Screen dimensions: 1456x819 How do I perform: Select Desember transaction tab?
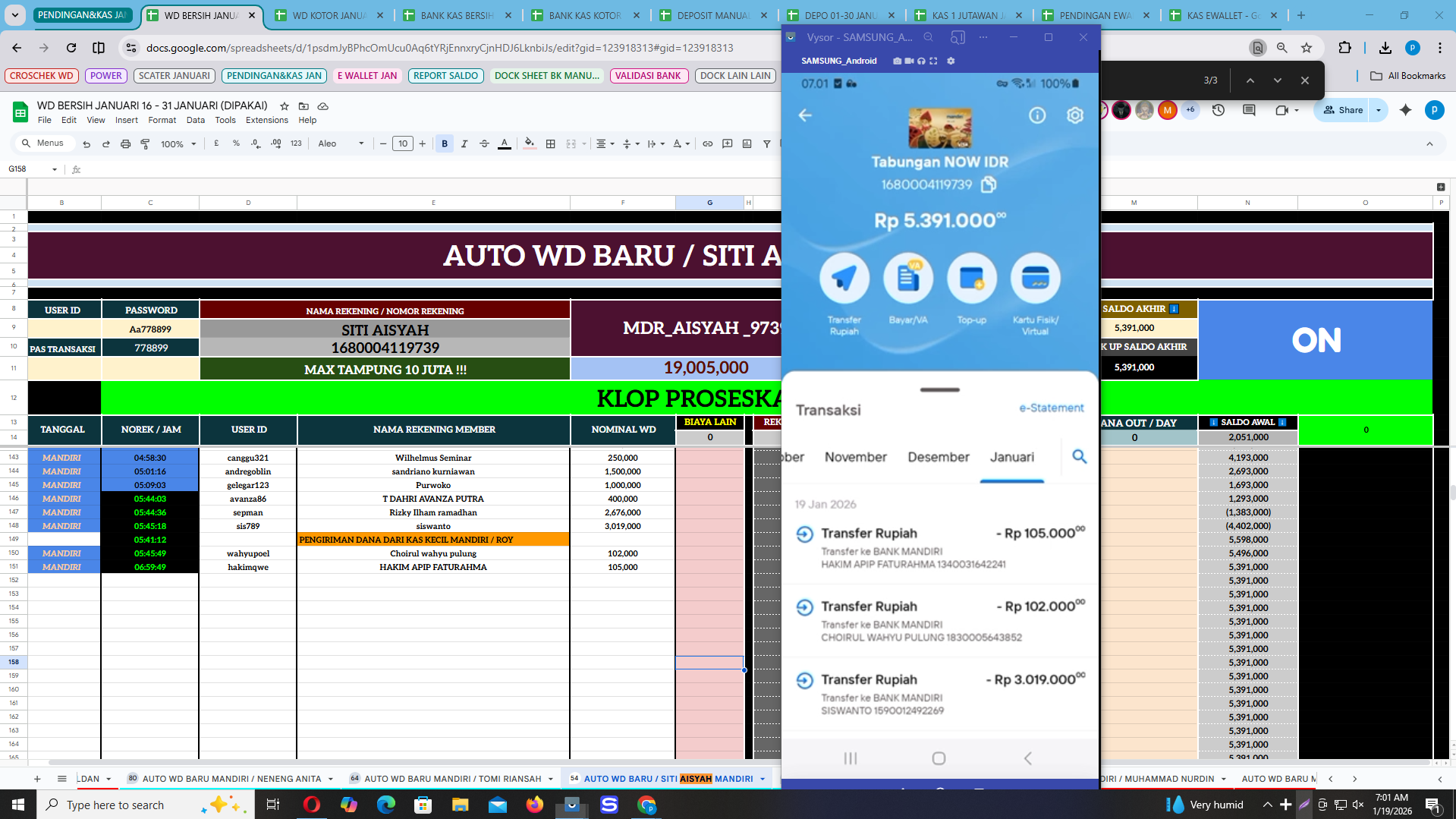click(939, 457)
